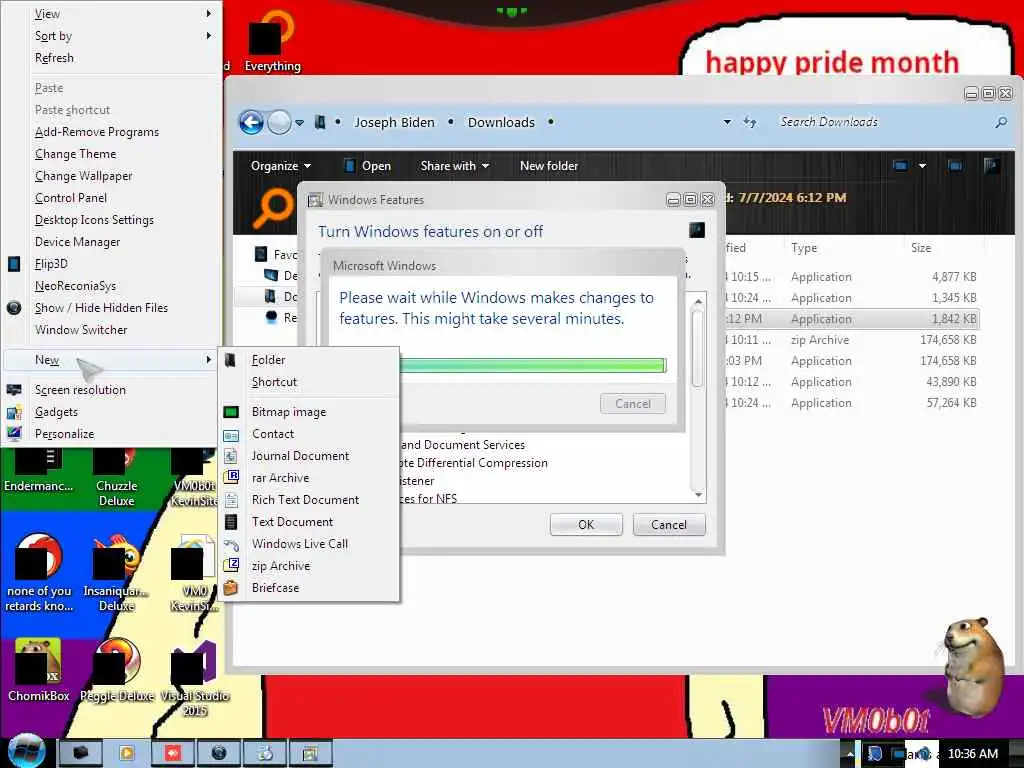Open the Windows Features taskbar button
The height and width of the screenshot is (768, 1024).
pos(311,753)
